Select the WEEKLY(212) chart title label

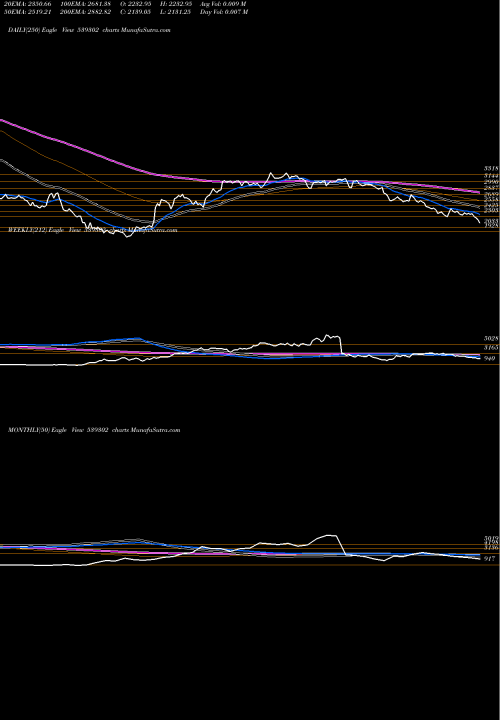coord(92,230)
